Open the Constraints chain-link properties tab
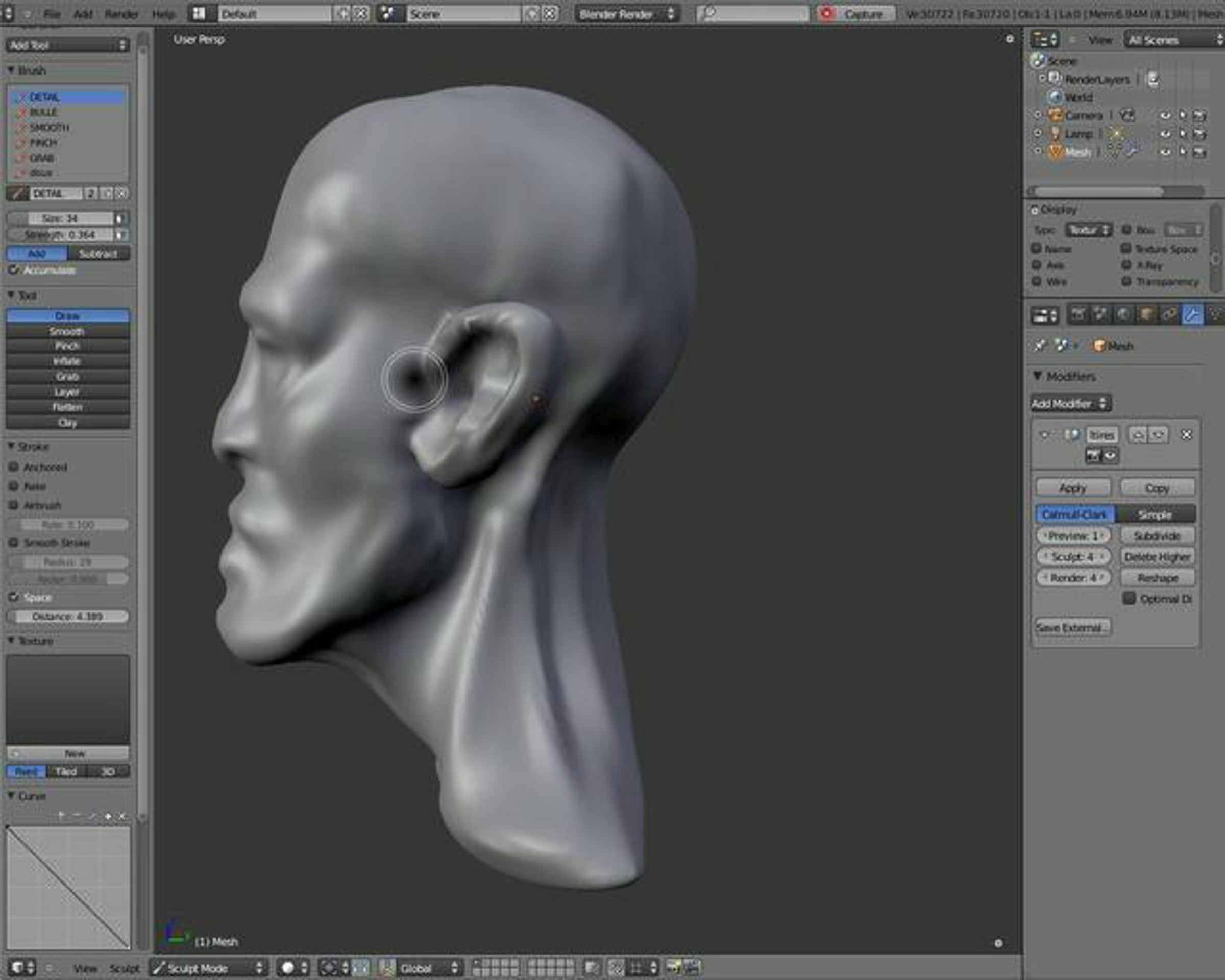The image size is (1225, 980). click(x=1169, y=315)
